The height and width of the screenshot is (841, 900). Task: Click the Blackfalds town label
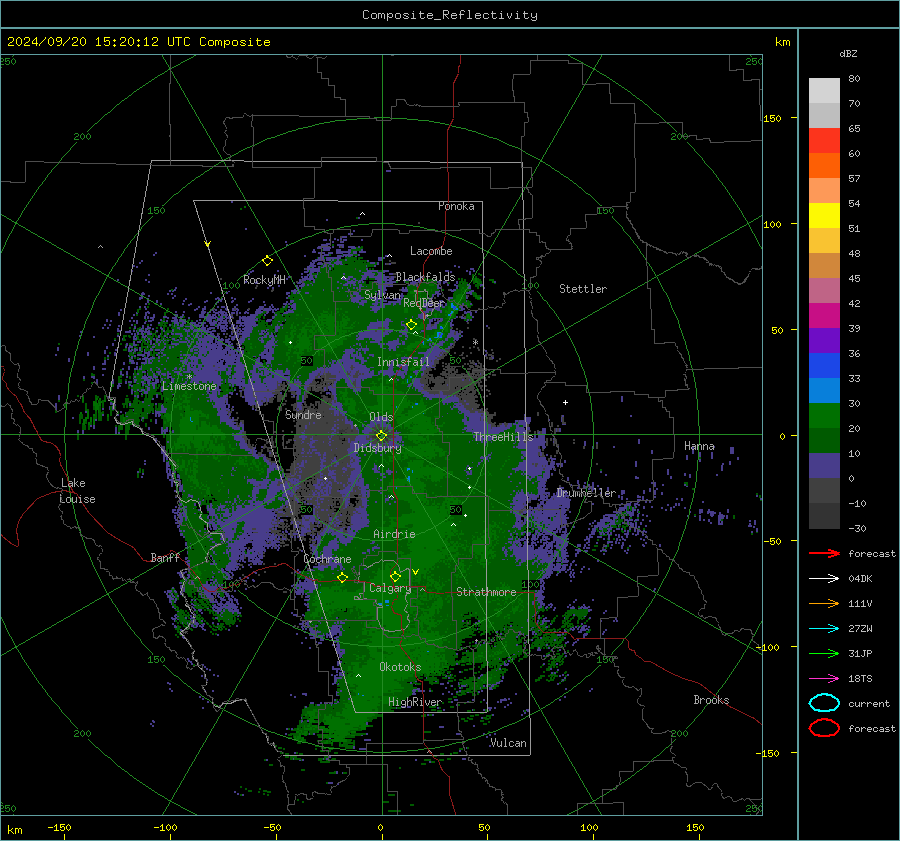pyautogui.click(x=425, y=277)
